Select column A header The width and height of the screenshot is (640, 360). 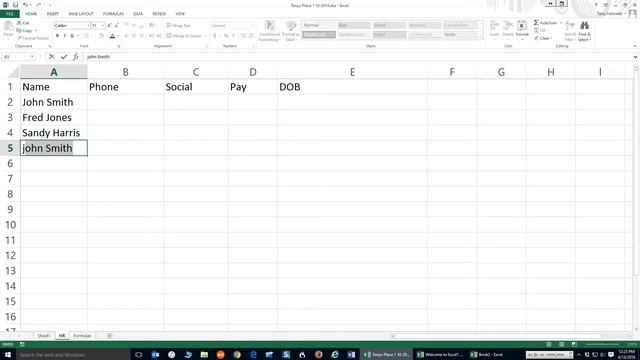(53, 72)
